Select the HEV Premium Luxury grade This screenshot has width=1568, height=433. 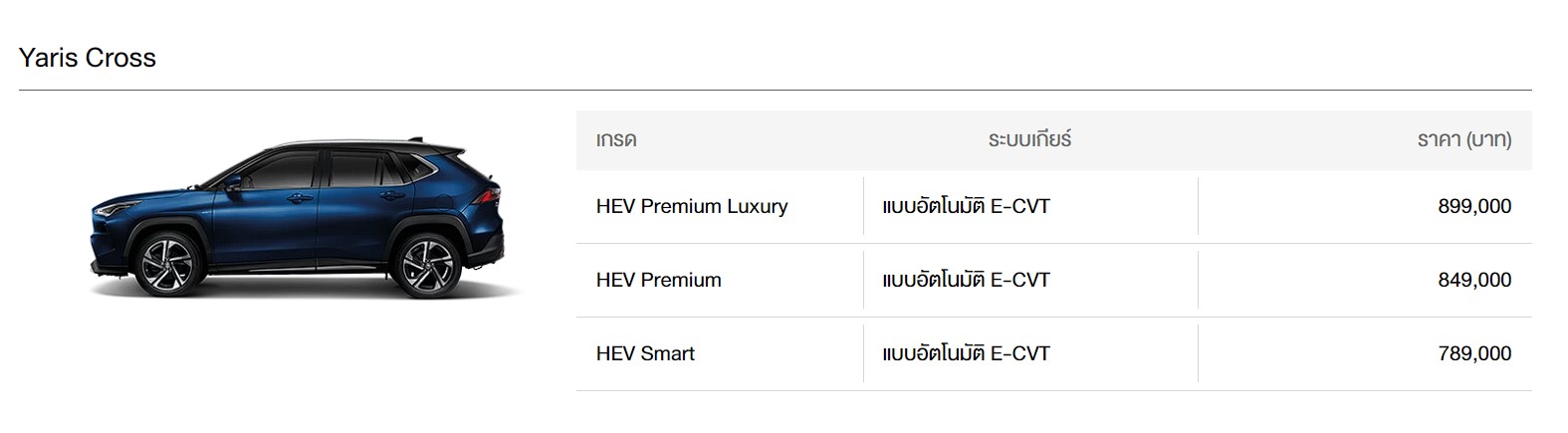pos(692,207)
